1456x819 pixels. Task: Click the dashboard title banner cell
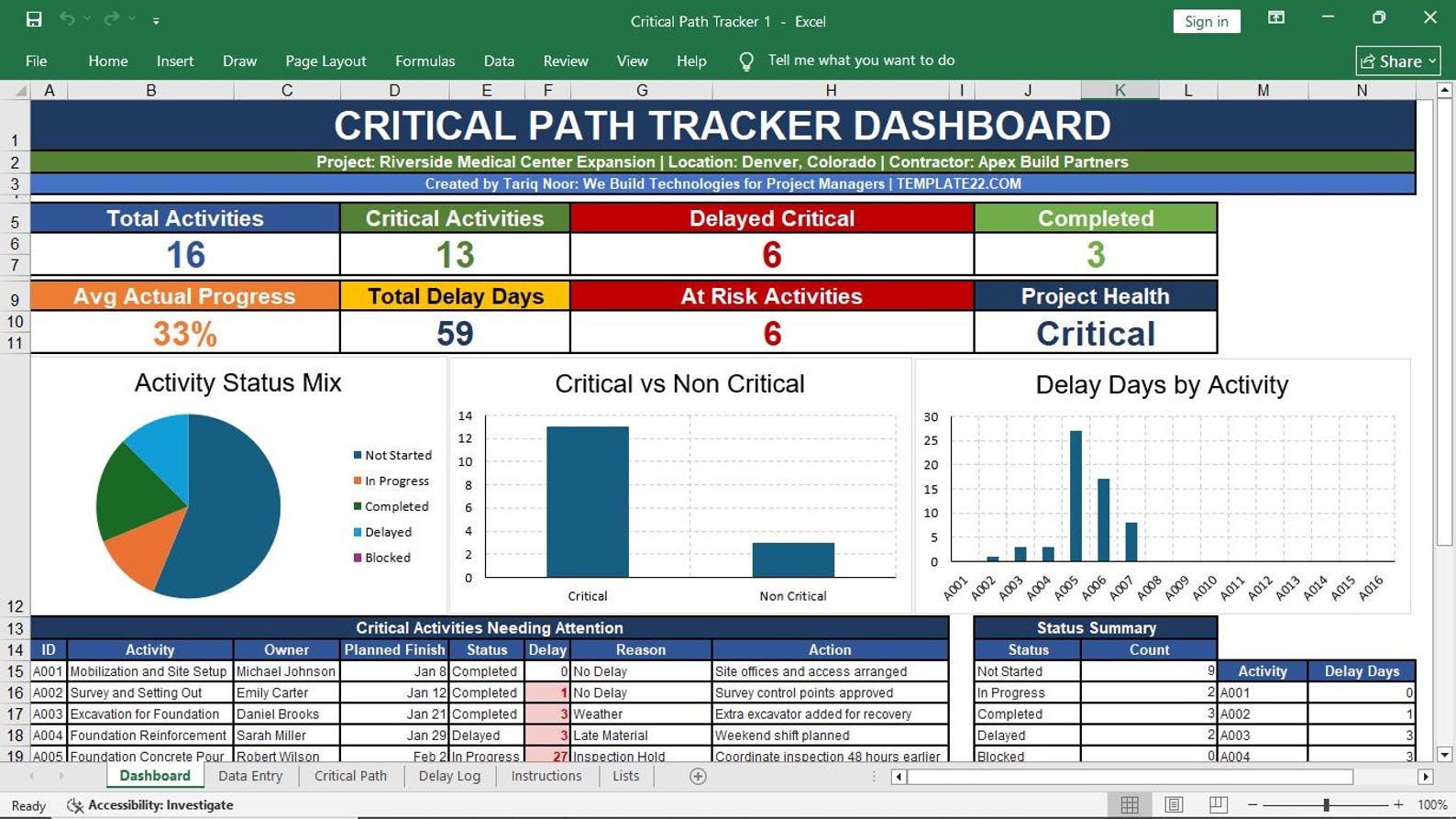(x=722, y=126)
